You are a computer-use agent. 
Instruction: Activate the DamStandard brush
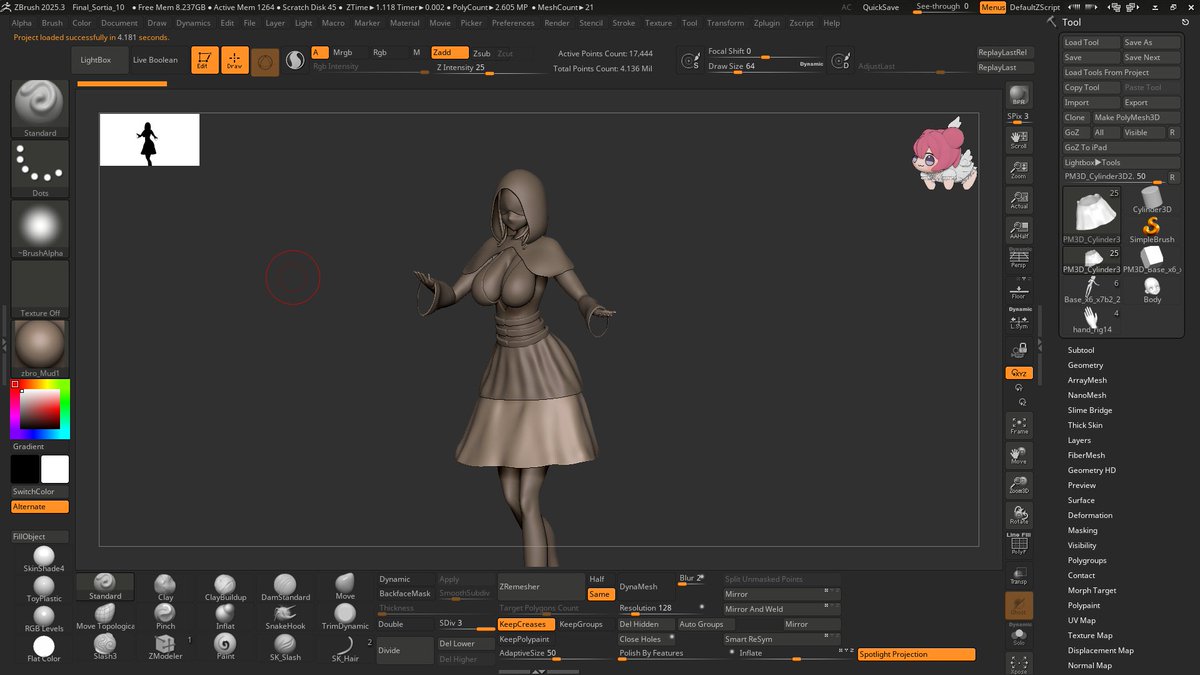[x=285, y=587]
